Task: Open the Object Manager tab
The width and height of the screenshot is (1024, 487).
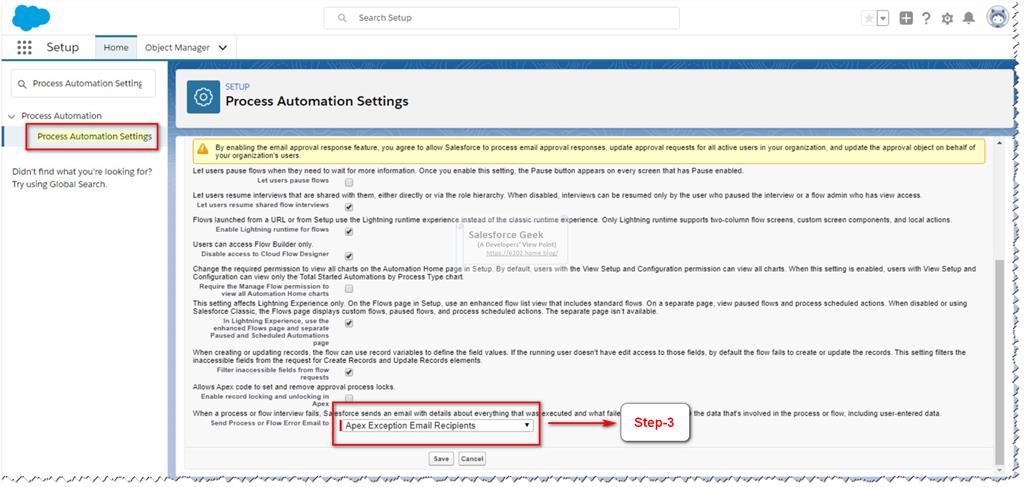Action: [x=177, y=48]
